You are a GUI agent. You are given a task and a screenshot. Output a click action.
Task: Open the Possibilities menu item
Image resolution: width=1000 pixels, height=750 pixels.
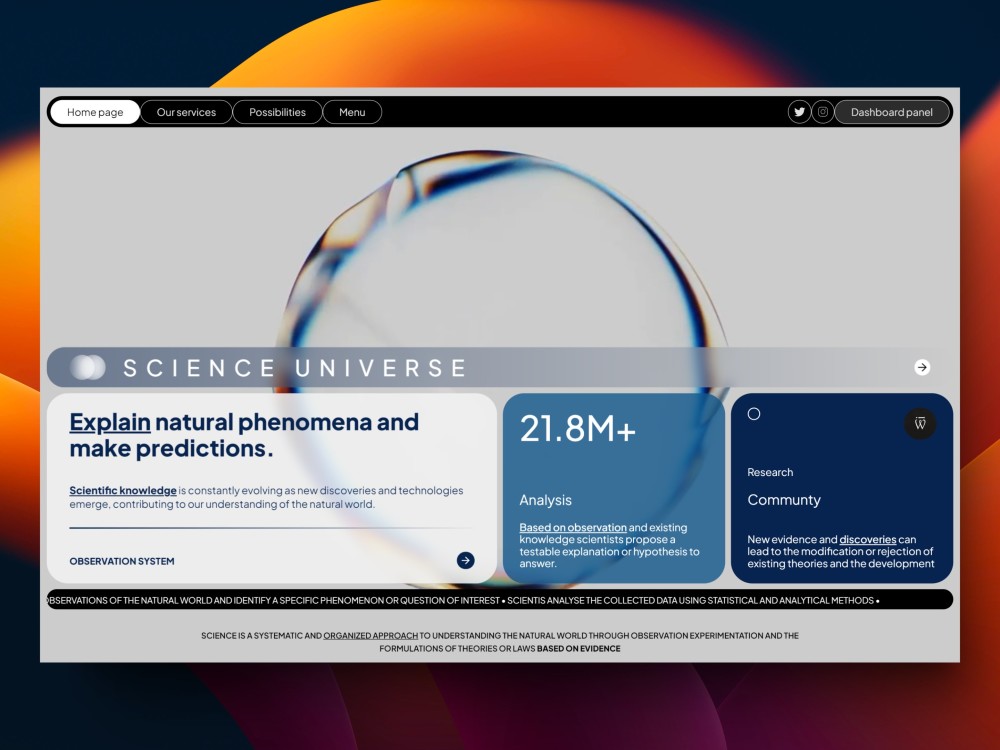point(277,112)
